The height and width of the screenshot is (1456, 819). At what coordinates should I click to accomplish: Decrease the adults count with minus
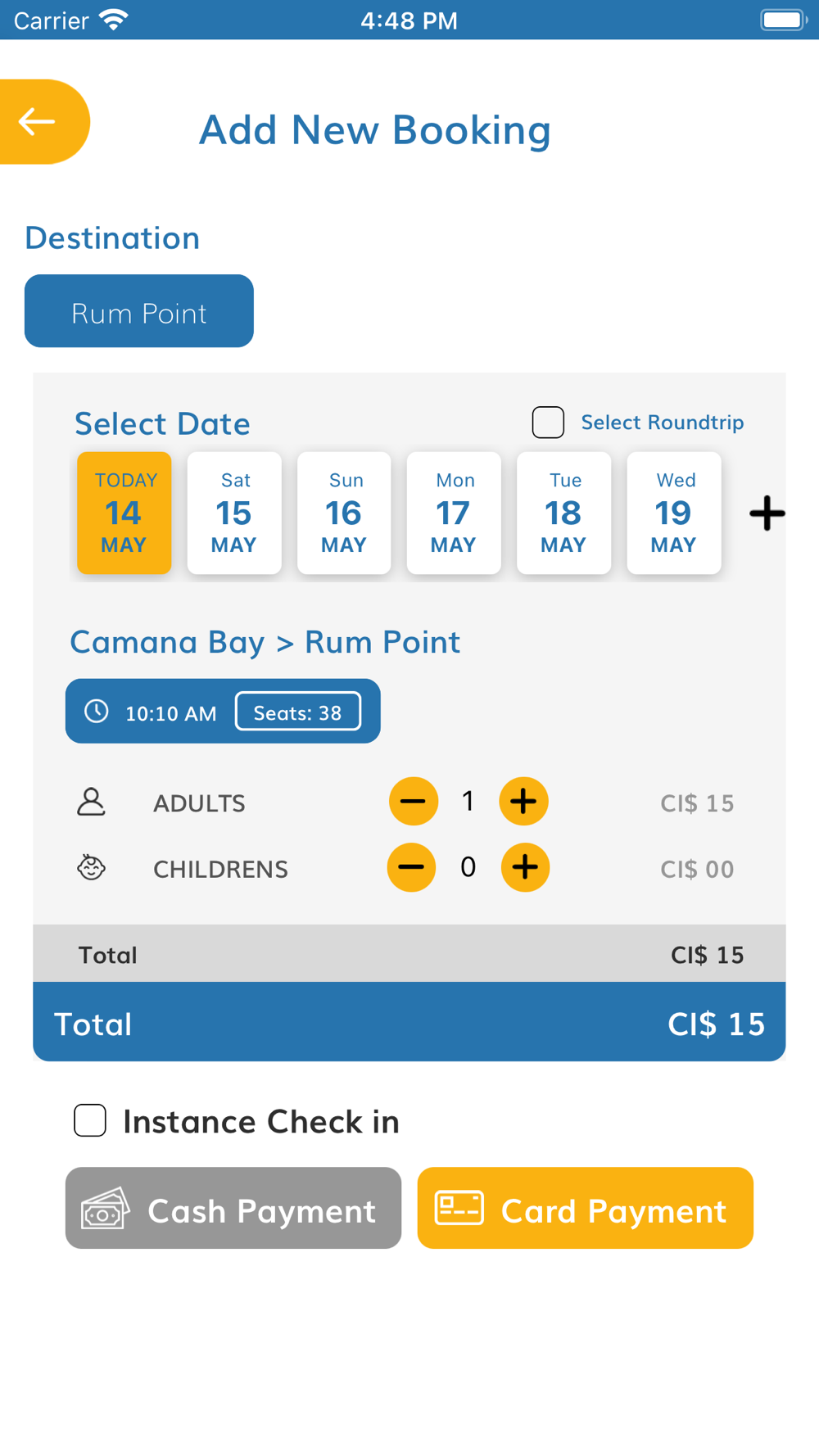[414, 801]
